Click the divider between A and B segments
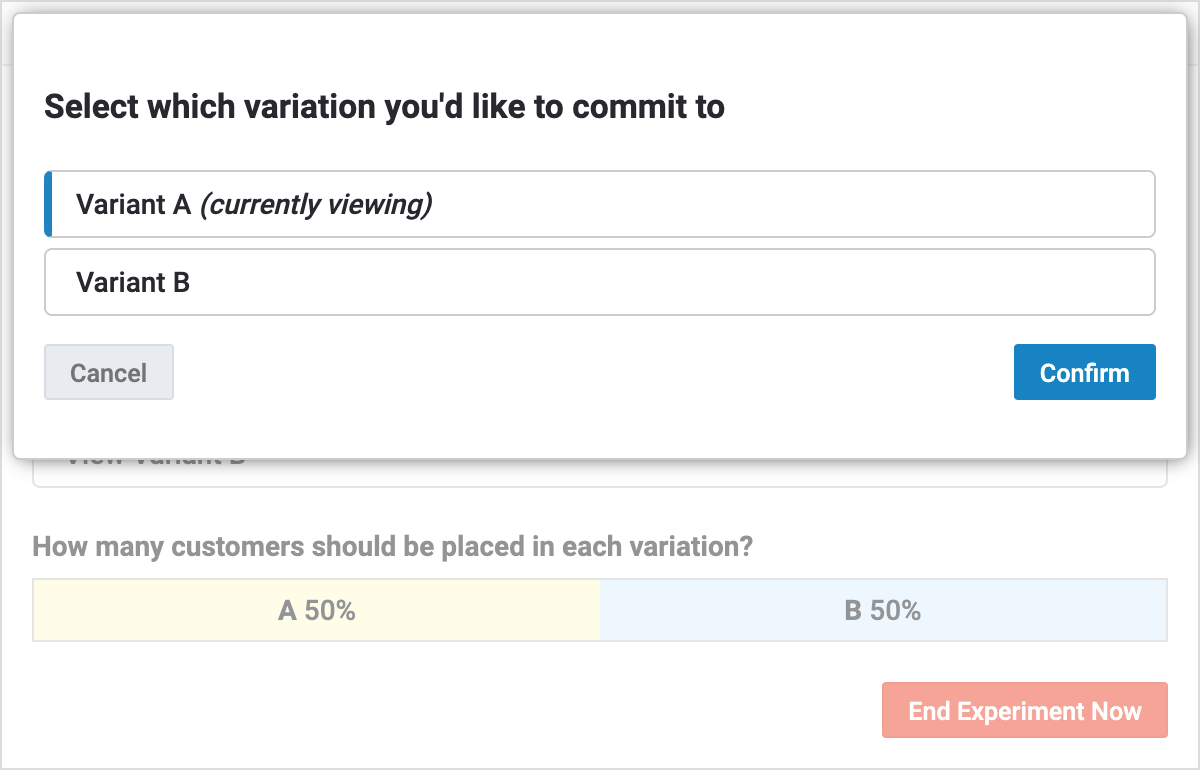This screenshot has height=770, width=1200. (600, 610)
